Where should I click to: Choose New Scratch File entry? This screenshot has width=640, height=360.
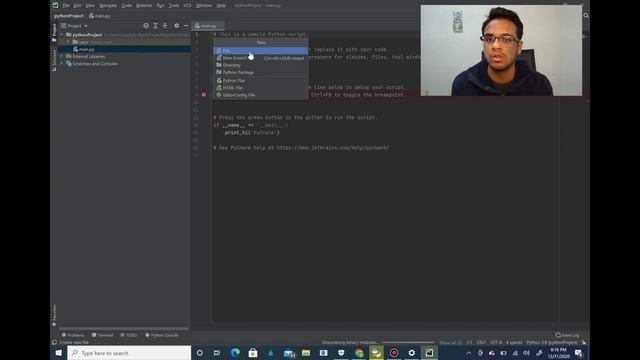tap(260, 58)
